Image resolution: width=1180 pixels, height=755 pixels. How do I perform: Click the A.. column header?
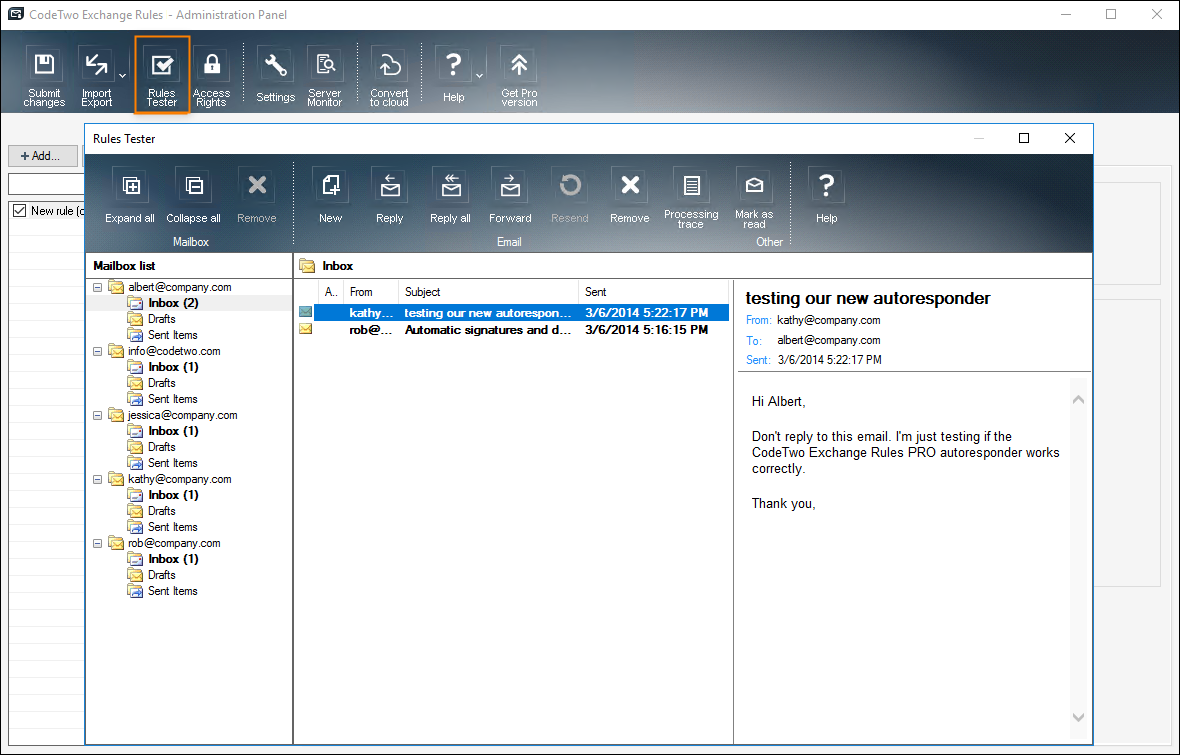pos(330,292)
